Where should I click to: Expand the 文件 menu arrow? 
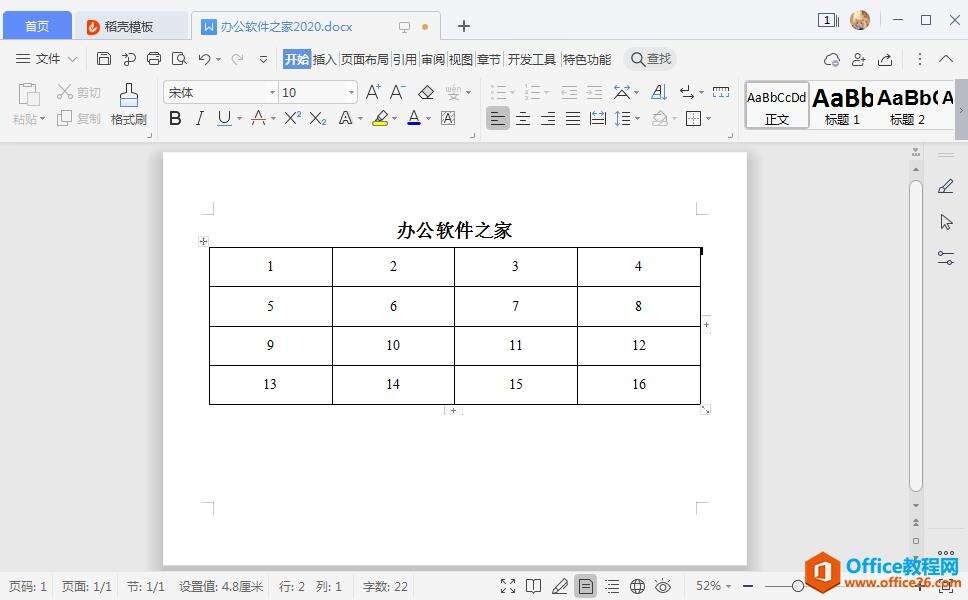click(72, 59)
